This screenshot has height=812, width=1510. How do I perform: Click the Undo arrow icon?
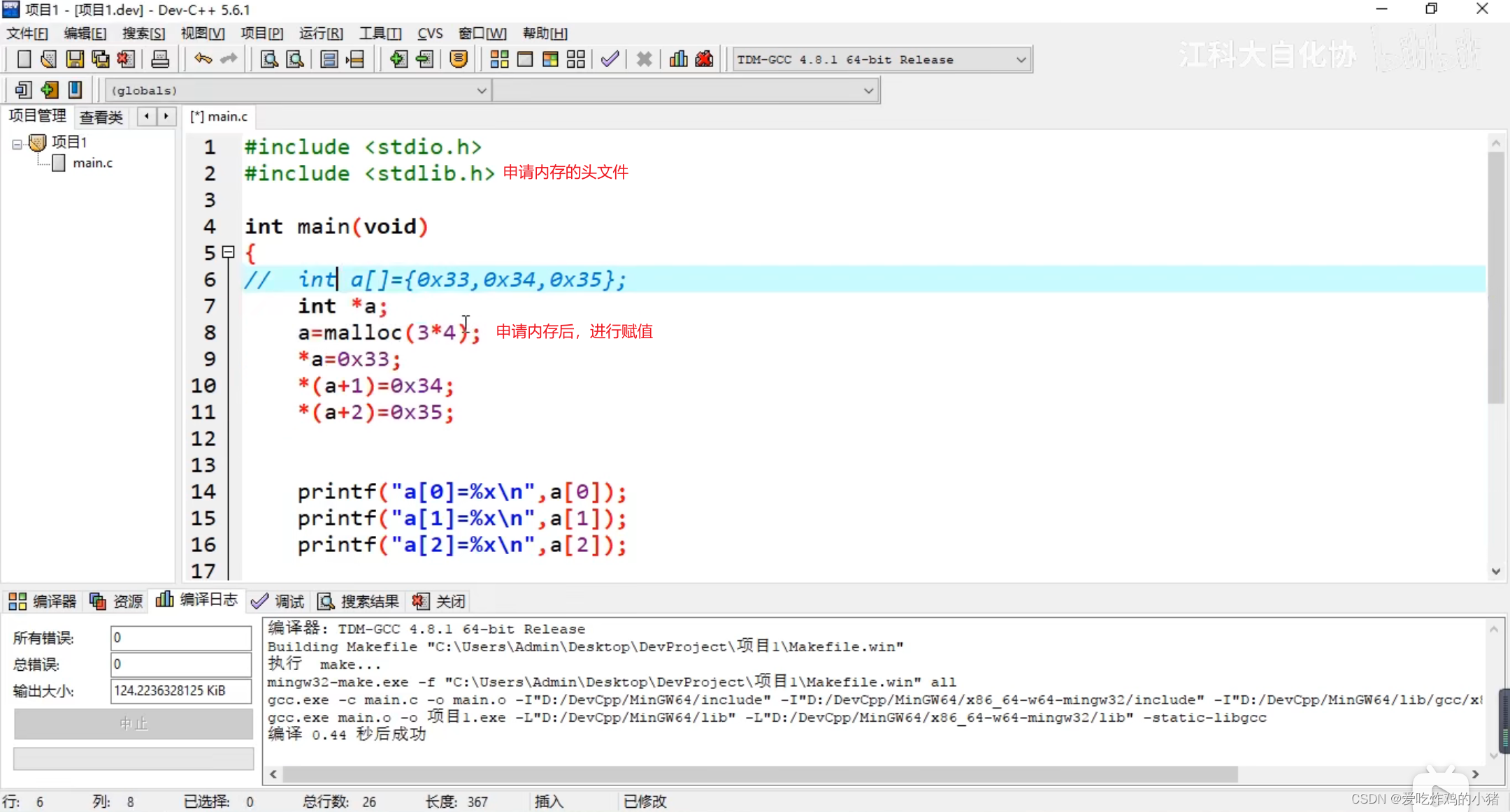pyautogui.click(x=203, y=59)
